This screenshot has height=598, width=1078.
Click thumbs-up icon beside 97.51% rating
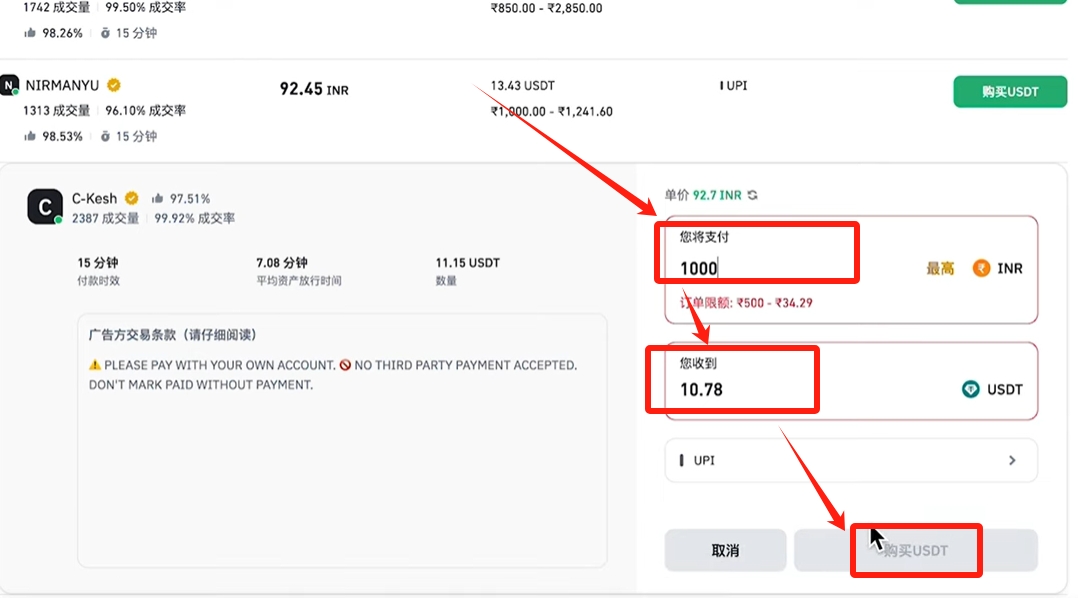157,199
